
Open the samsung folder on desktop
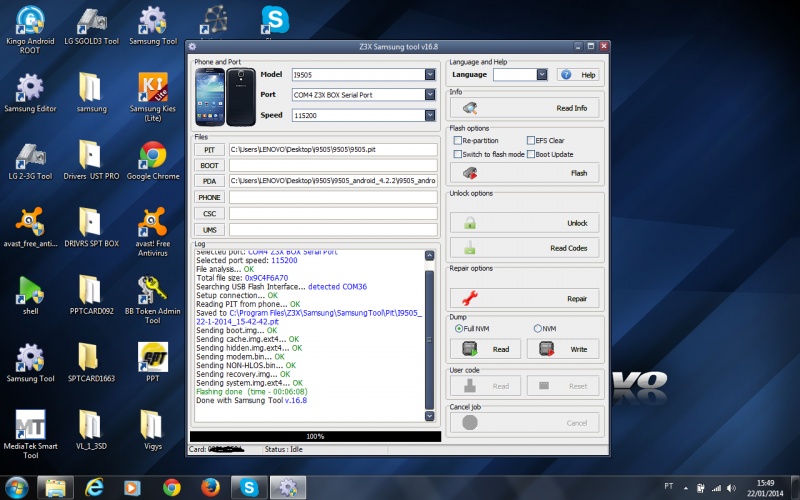pyautogui.click(x=92, y=93)
